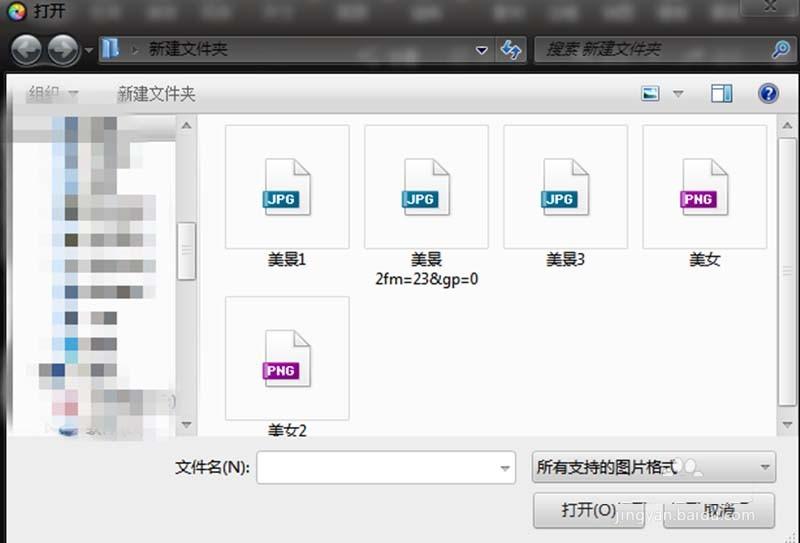Select the 美景 2fm=23&gp=0 JPG file
Image resolution: width=800 pixels, height=543 pixels.
(x=427, y=206)
